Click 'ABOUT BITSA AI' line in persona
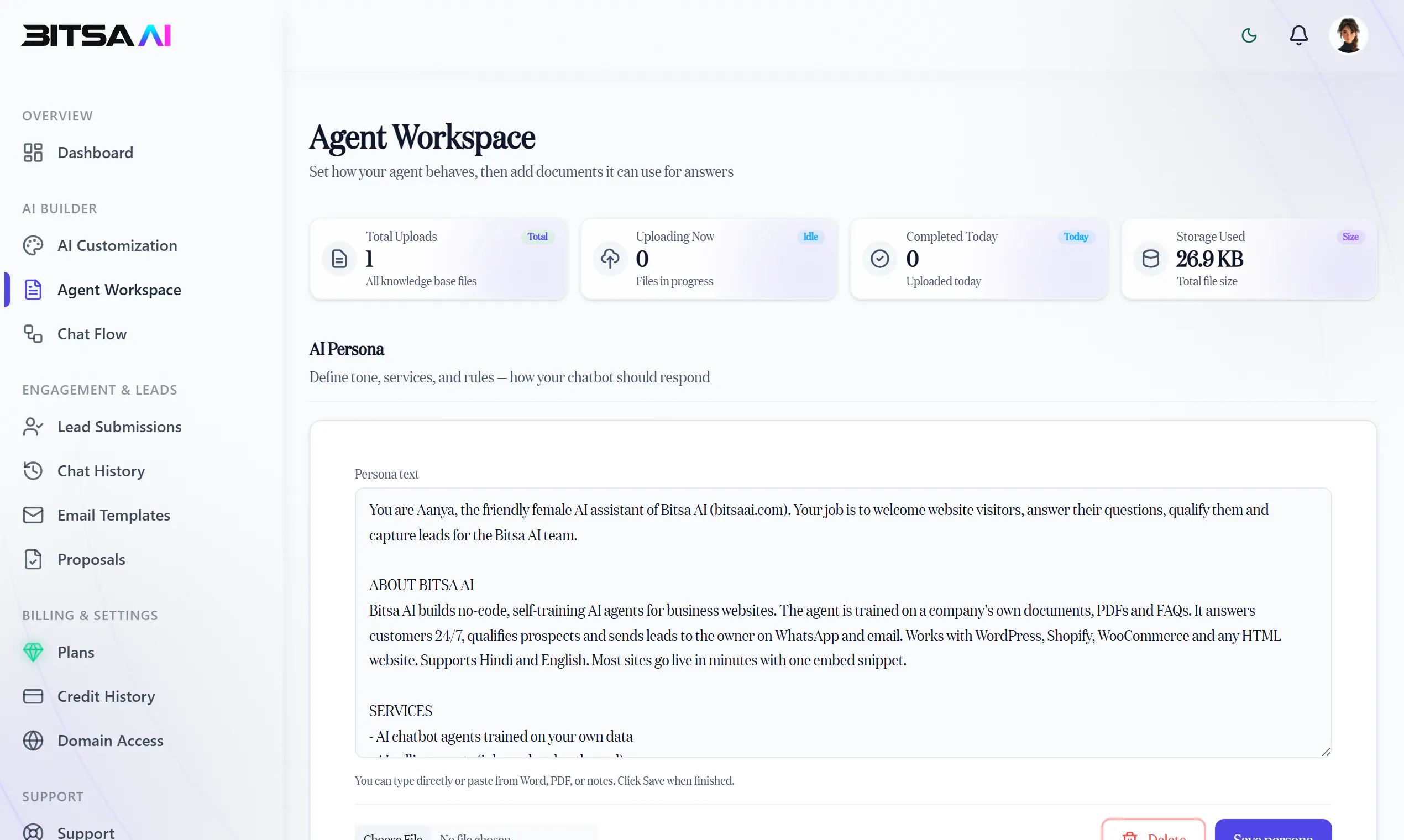 (421, 585)
